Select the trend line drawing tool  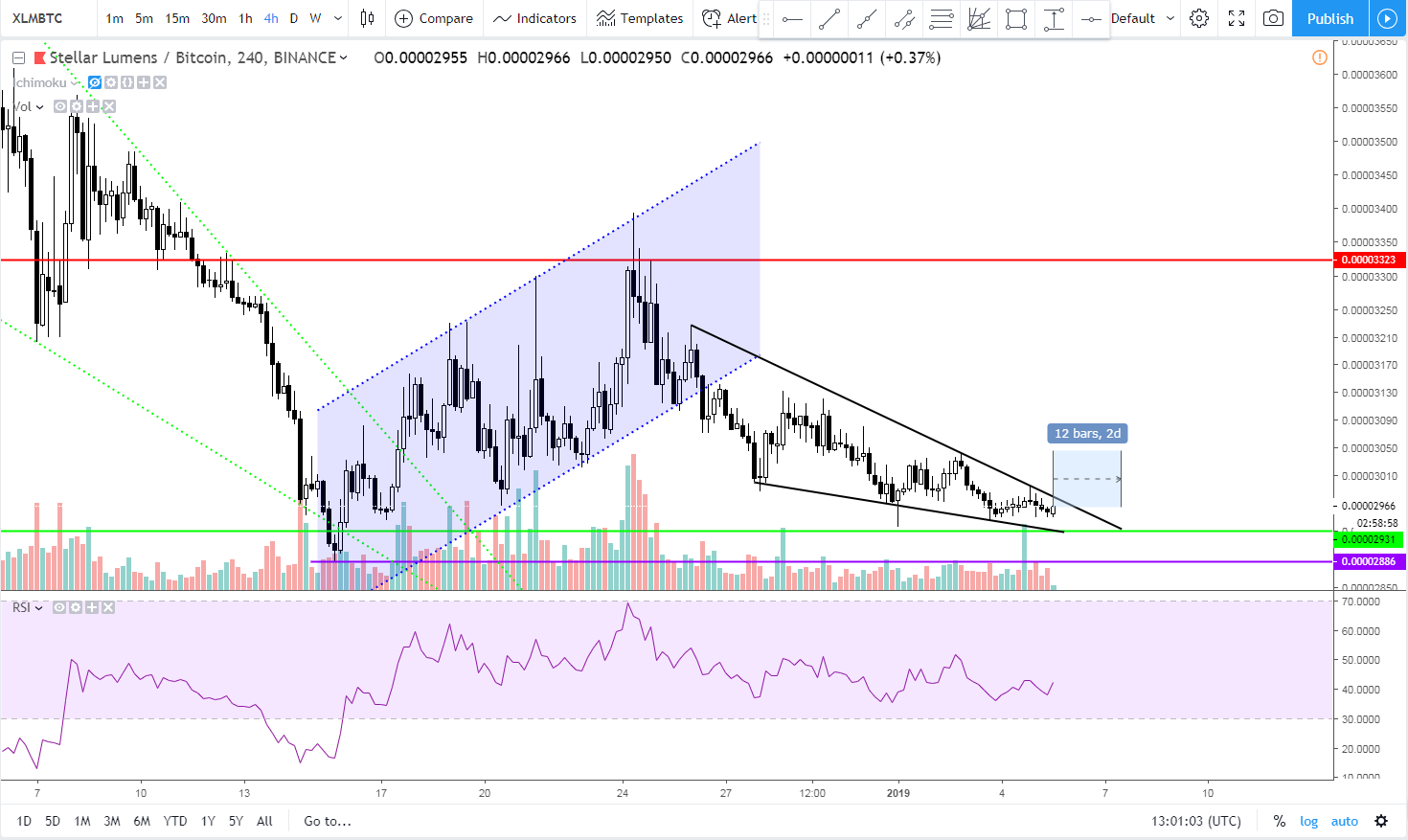[829, 18]
